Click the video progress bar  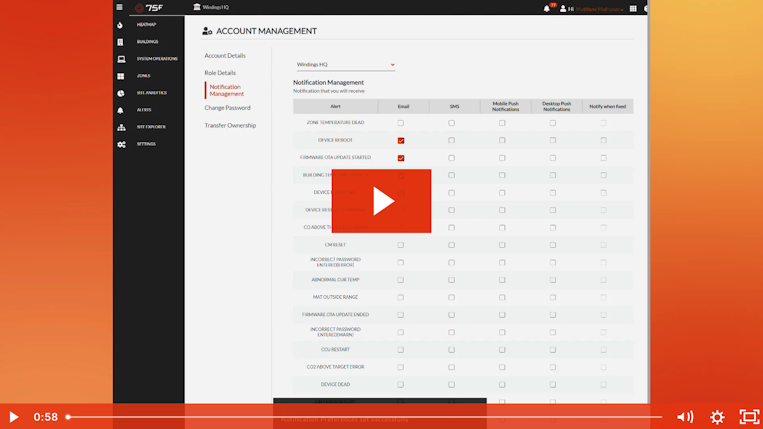[x=365, y=417]
